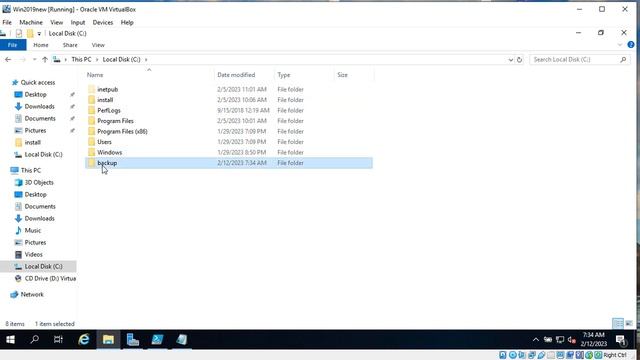Image resolution: width=640 pixels, height=360 pixels.
Task: Open the address bar history dropdown
Action: click(511, 60)
